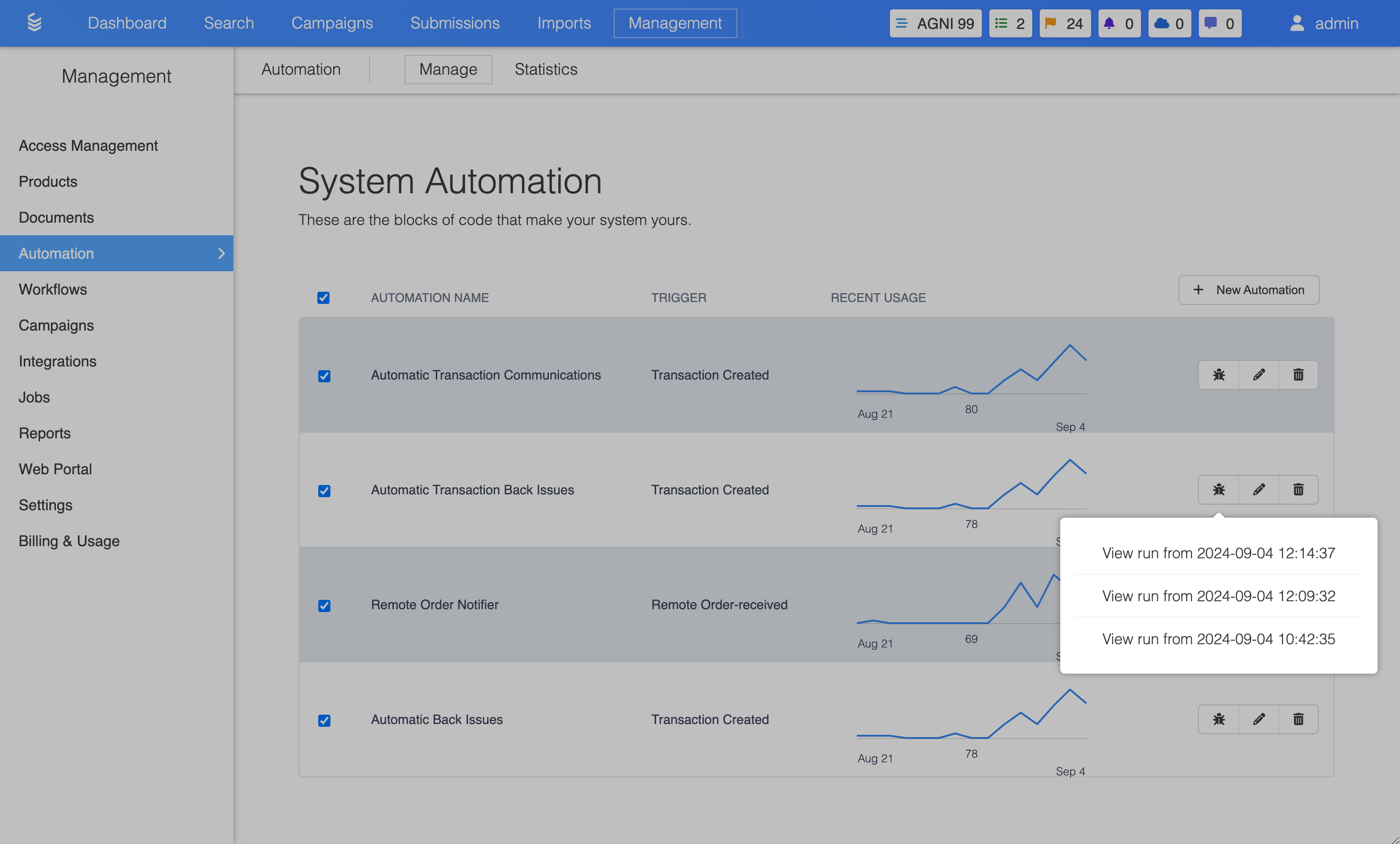Go to Dashboard in the top navigation

tap(127, 23)
